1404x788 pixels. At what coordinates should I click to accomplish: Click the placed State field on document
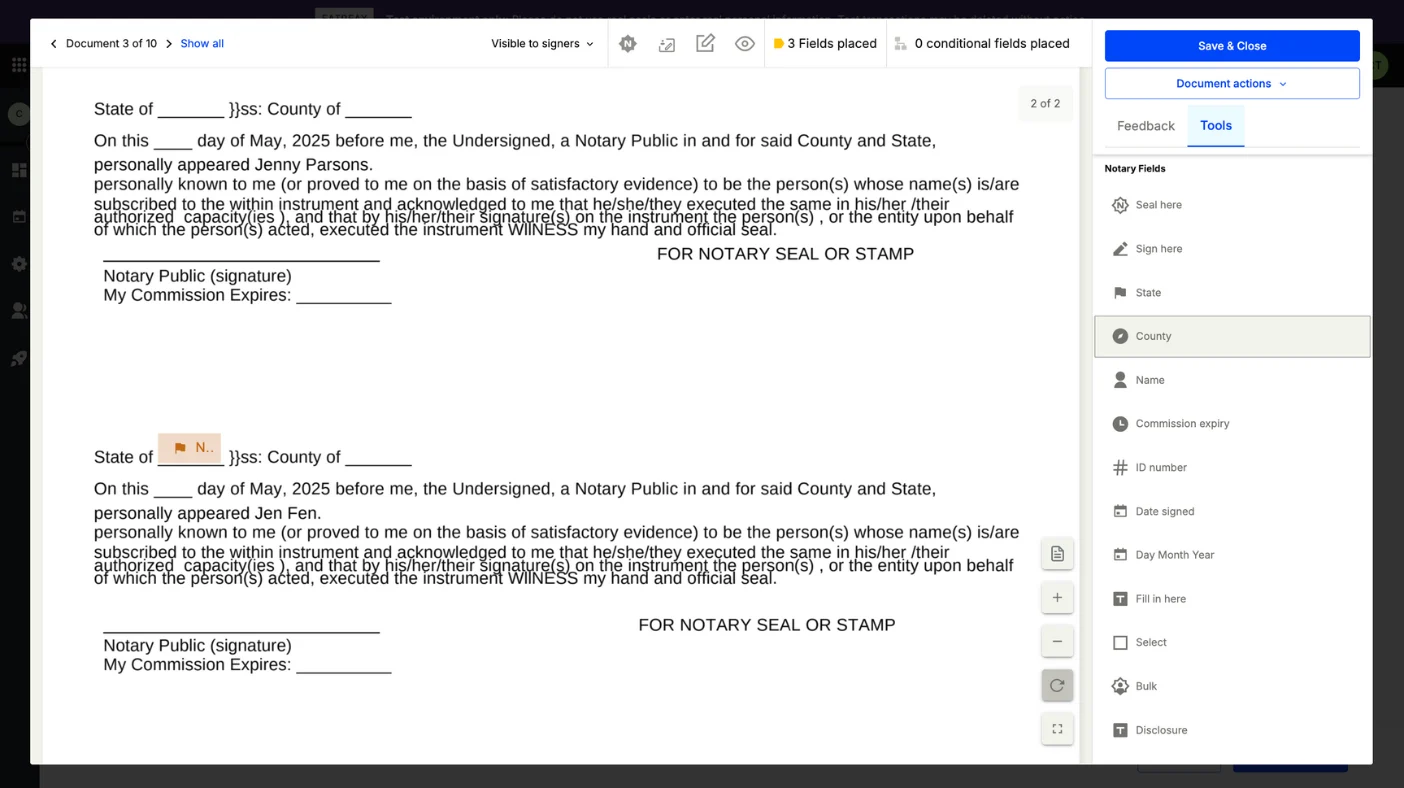click(190, 448)
